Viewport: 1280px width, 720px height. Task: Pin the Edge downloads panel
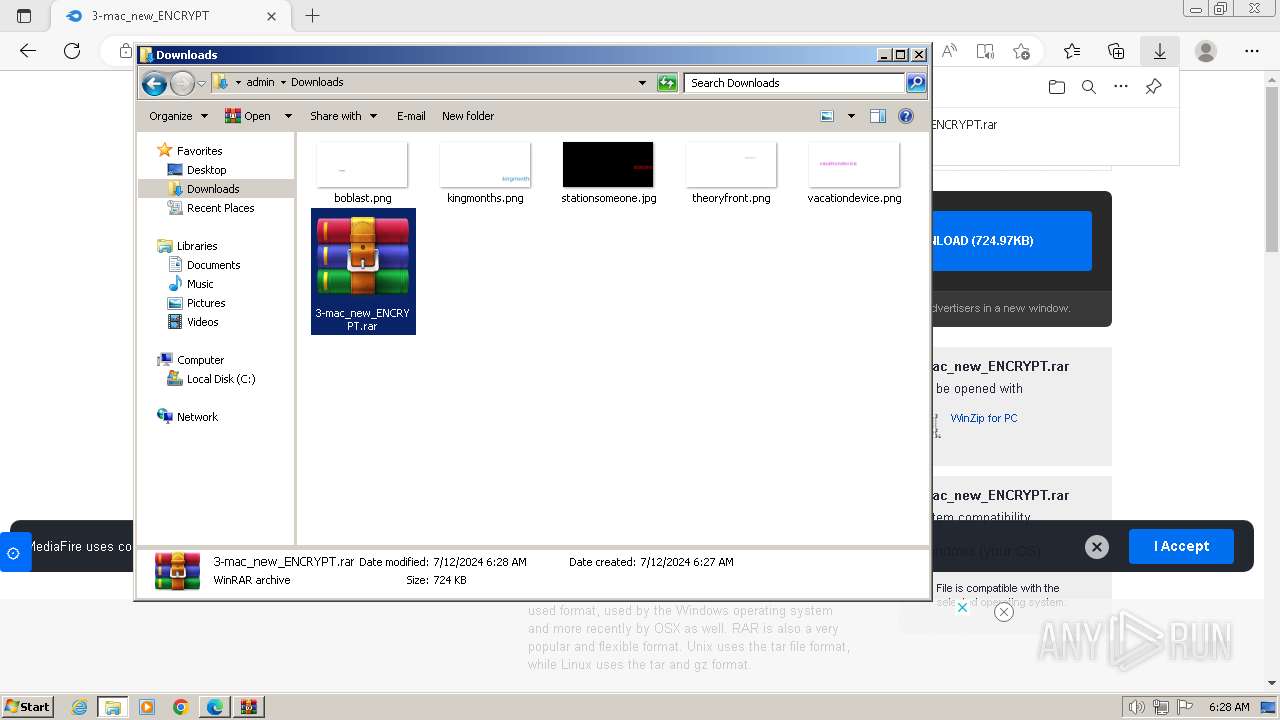pos(1153,87)
